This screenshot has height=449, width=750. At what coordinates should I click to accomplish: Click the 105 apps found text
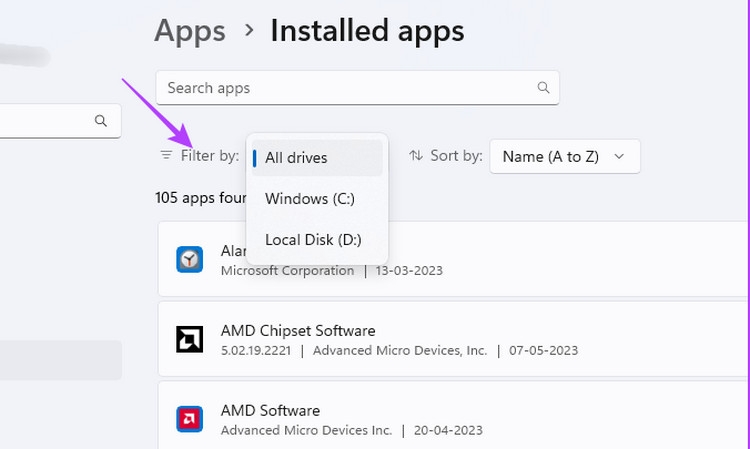(201, 197)
